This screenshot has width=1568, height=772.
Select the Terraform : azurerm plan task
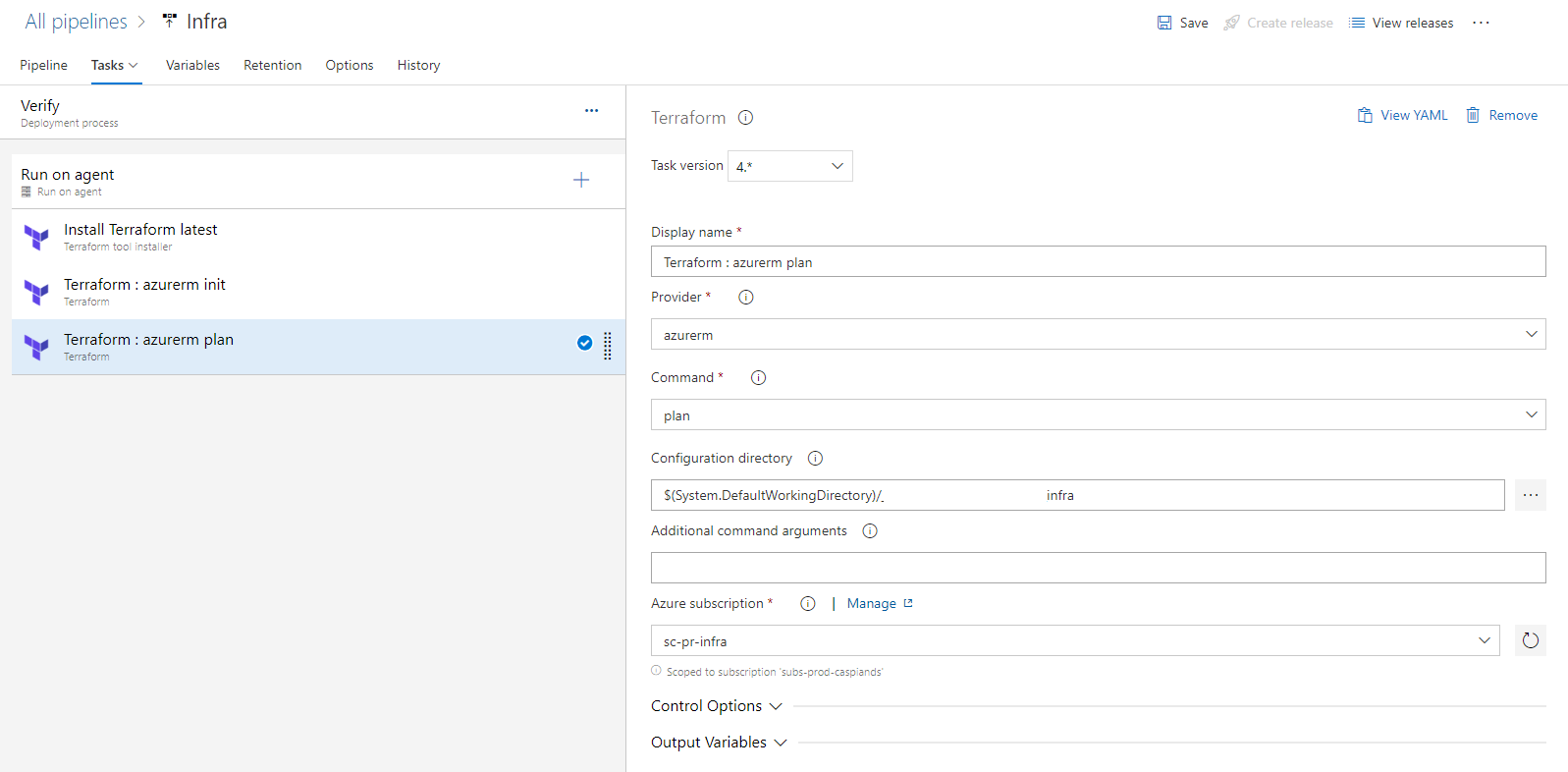click(318, 347)
